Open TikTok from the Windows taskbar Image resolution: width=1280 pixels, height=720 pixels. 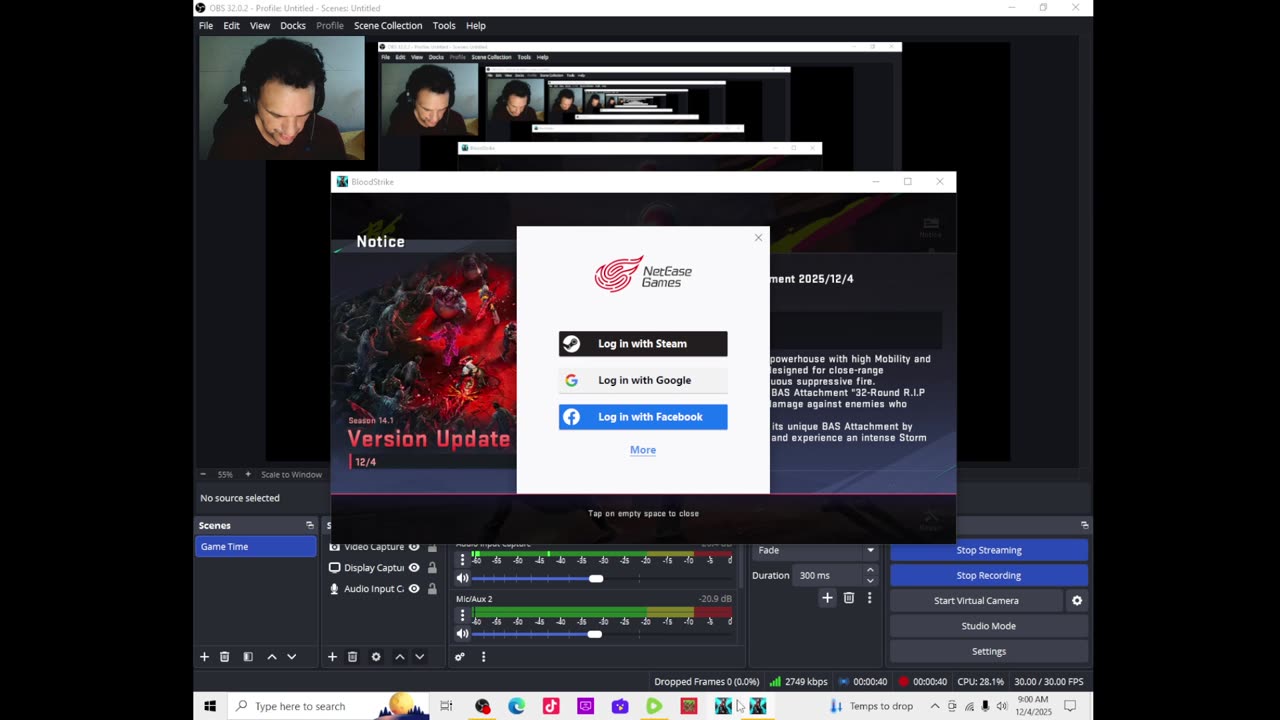pos(551,706)
